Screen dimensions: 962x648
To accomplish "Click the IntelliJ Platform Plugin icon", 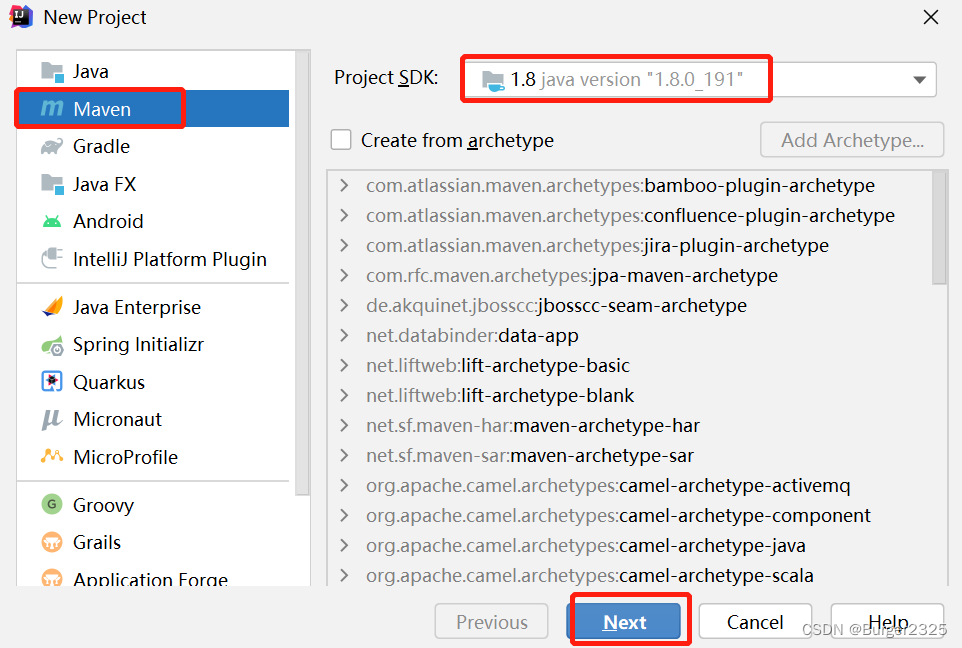I will [52, 258].
